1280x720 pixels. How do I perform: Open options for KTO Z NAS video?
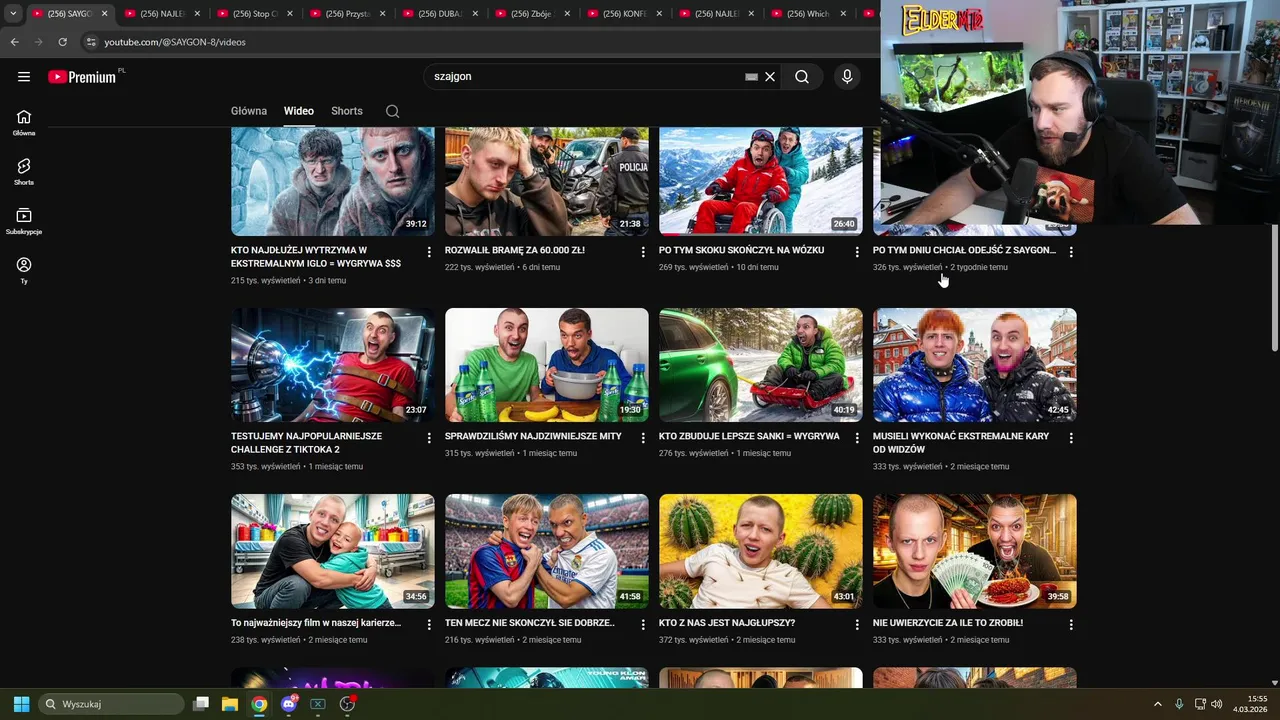857,624
